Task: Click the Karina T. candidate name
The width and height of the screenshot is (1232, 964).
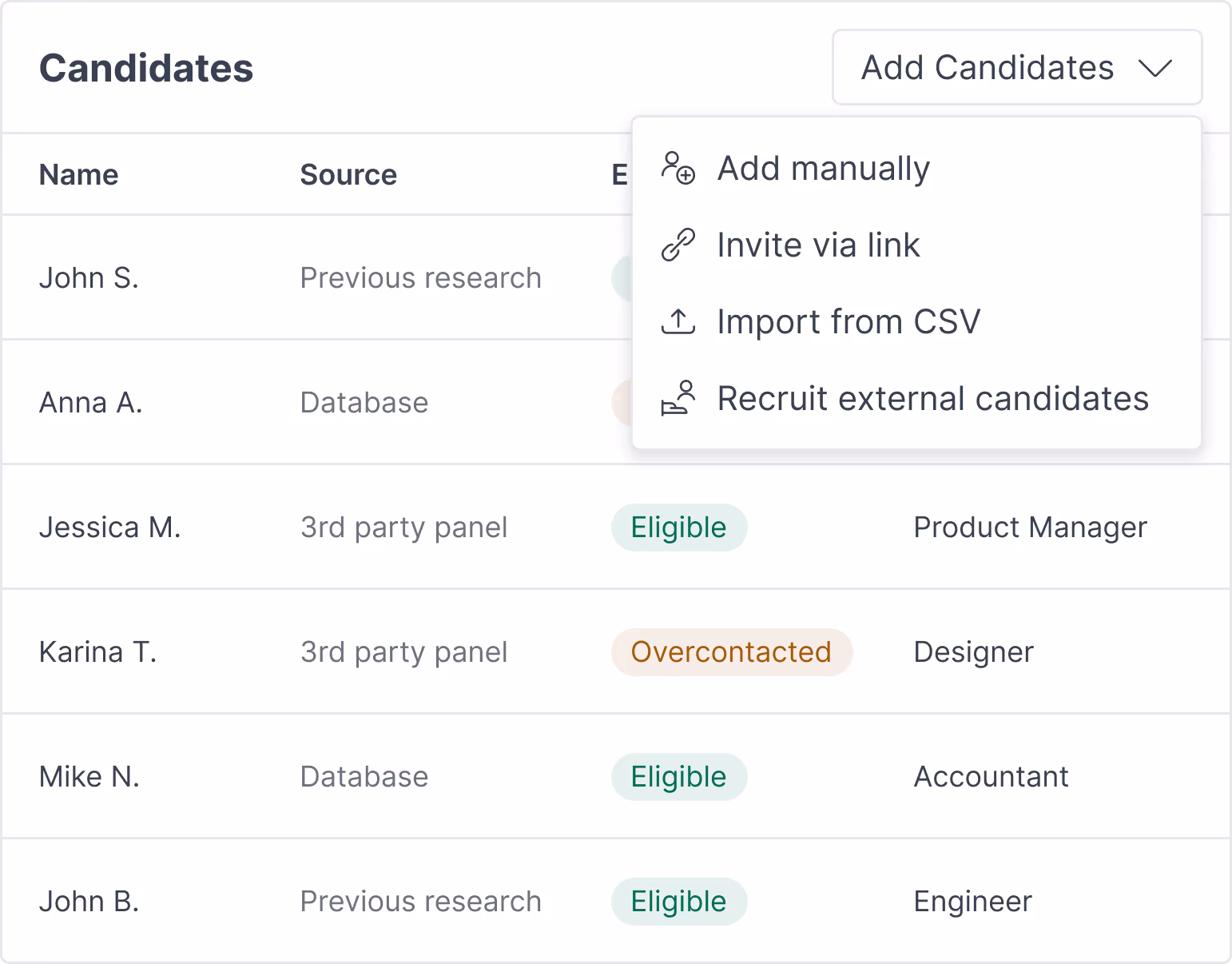Action: click(98, 652)
